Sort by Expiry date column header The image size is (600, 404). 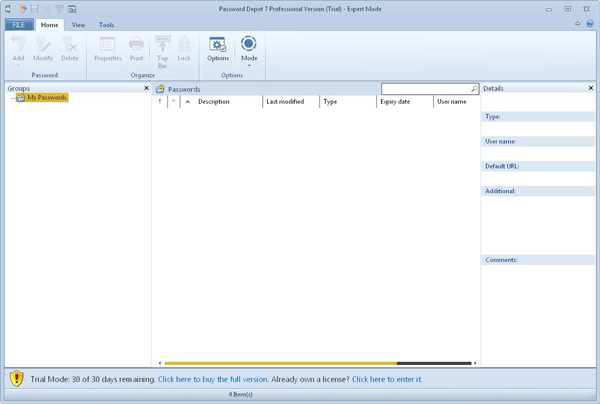click(404, 101)
